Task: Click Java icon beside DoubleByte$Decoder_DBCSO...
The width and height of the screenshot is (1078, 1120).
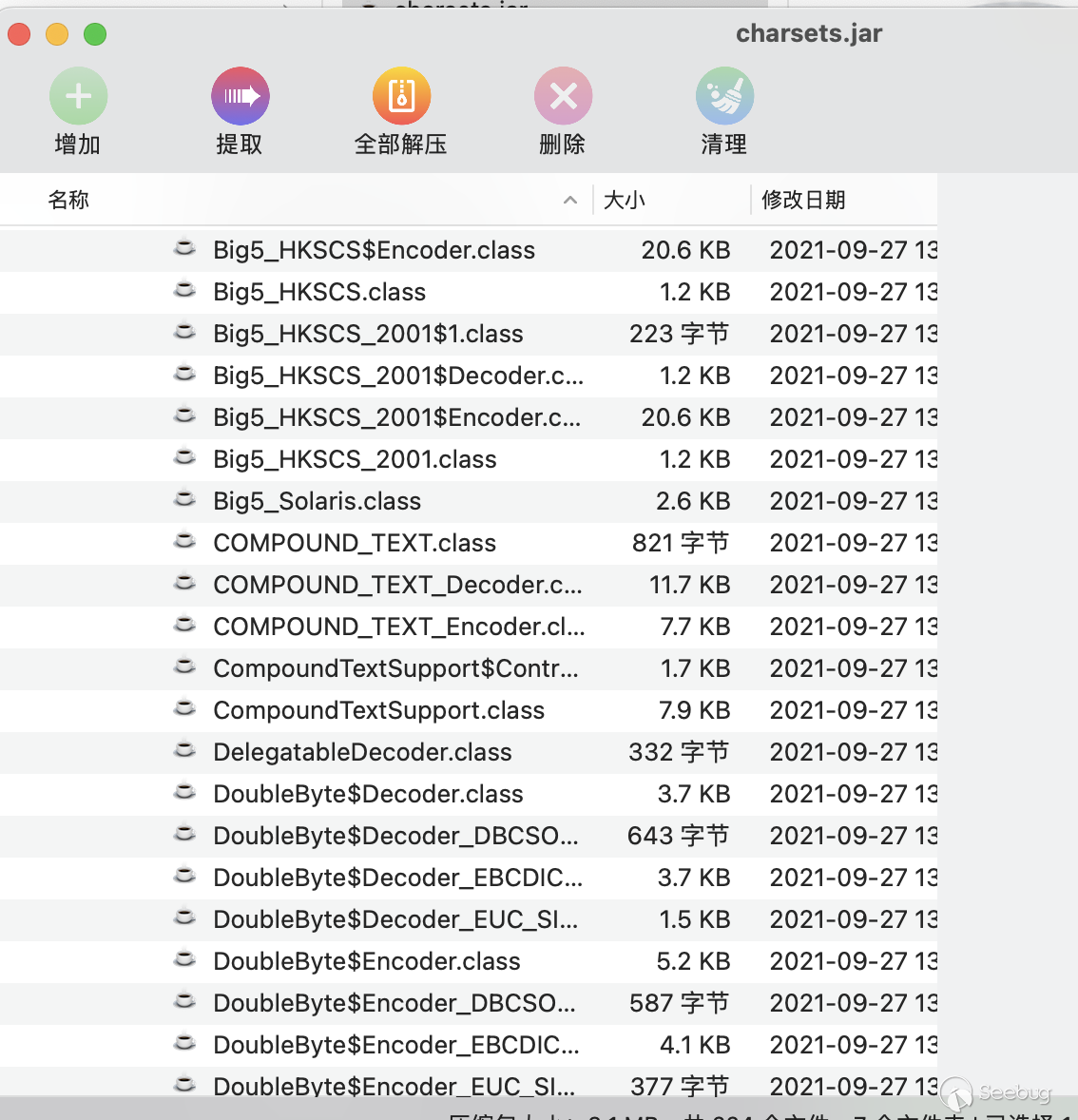Action: coord(185,833)
